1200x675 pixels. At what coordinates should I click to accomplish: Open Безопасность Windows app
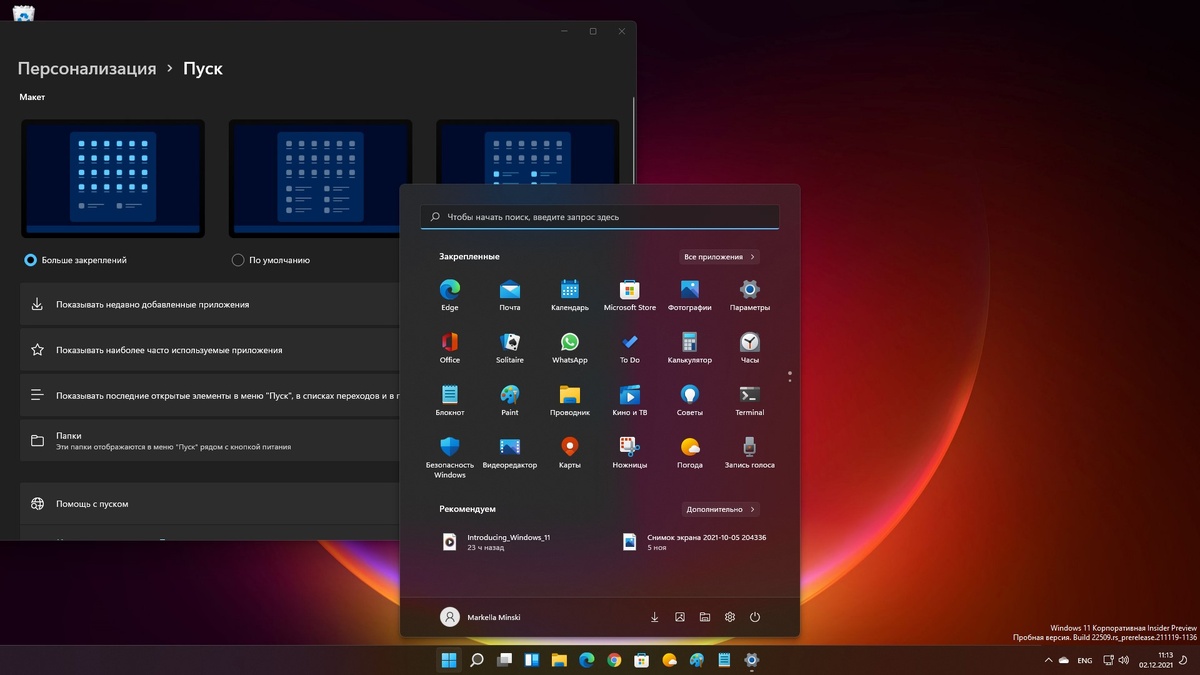pyautogui.click(x=449, y=457)
